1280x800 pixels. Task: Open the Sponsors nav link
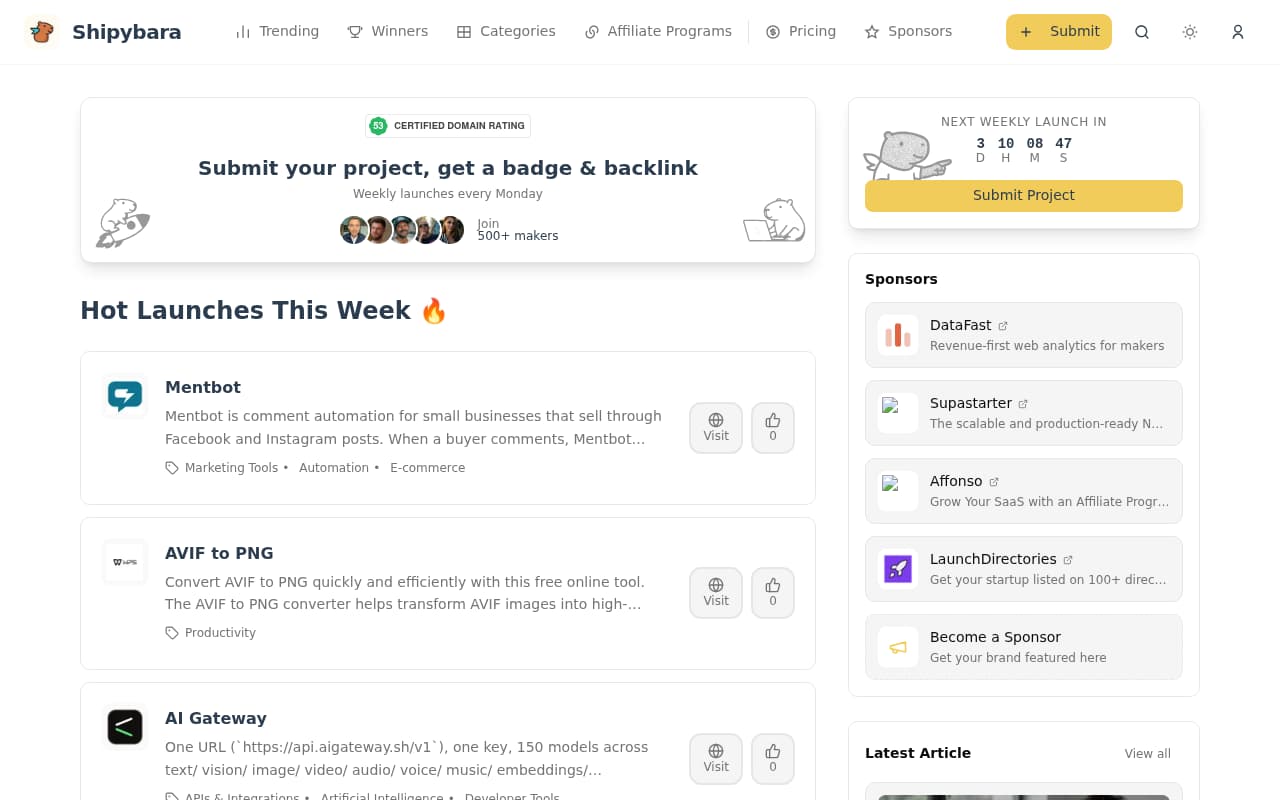coord(908,32)
